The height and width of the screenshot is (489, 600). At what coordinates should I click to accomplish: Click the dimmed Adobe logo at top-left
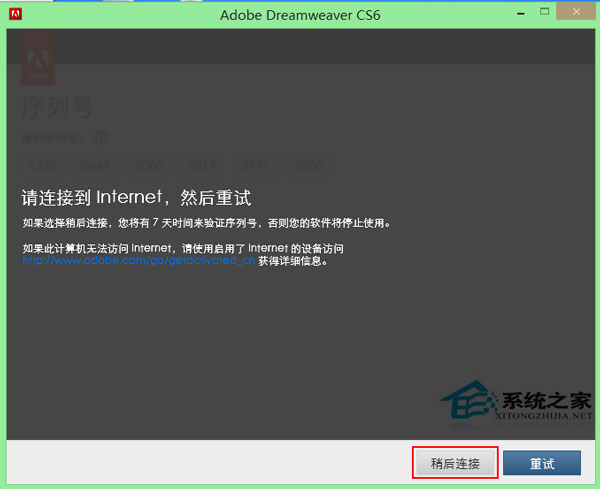tap(39, 62)
